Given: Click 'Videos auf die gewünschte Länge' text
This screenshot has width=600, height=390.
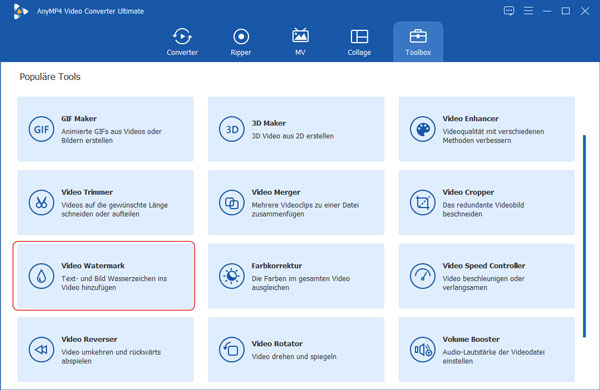Looking at the screenshot, I should (114, 205).
